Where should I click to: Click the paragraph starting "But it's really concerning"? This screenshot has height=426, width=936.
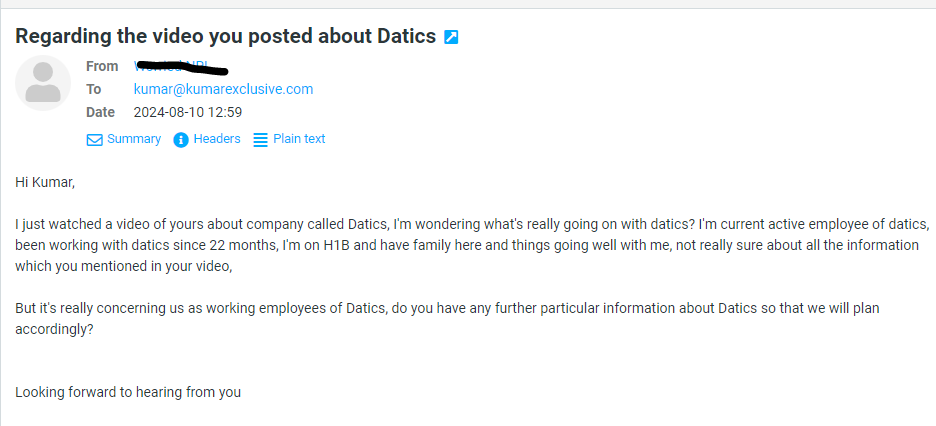pos(446,308)
